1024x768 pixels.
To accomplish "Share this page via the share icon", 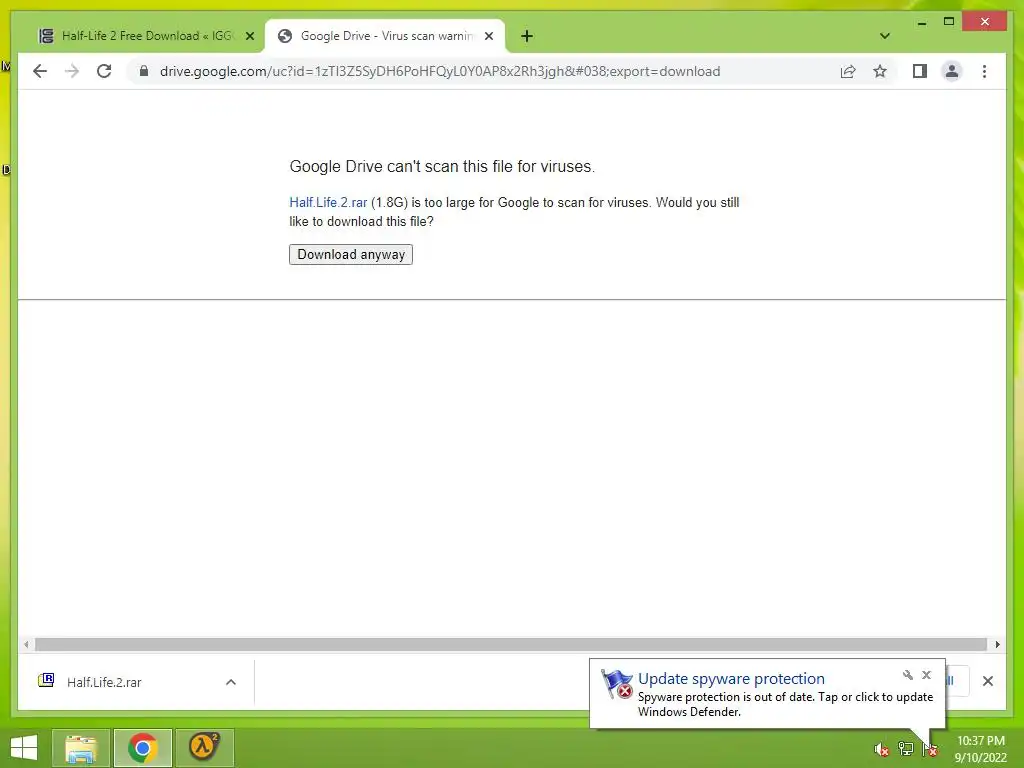I will (x=848, y=71).
